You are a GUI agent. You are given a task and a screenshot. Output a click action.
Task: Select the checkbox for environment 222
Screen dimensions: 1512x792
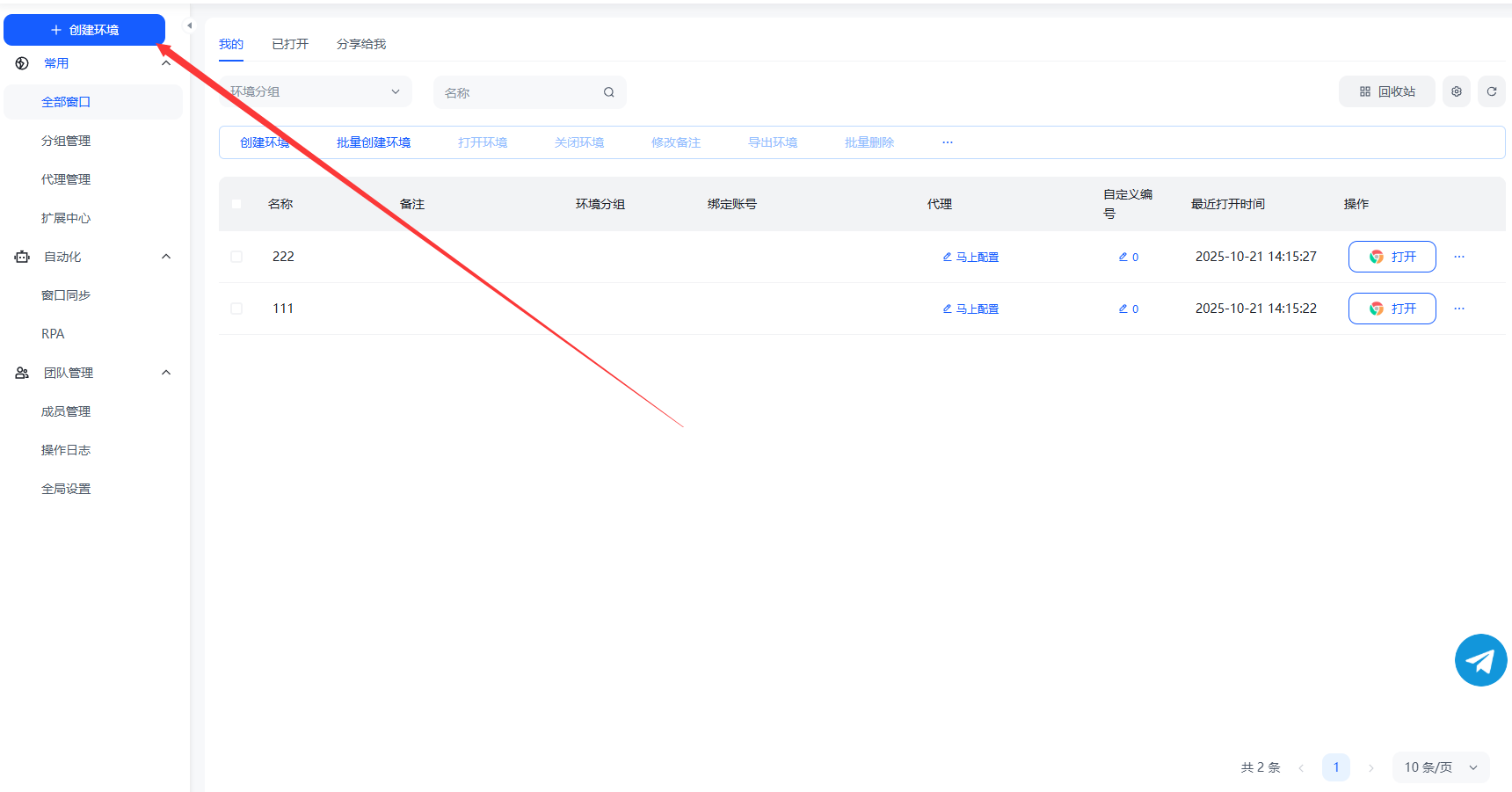click(x=236, y=257)
